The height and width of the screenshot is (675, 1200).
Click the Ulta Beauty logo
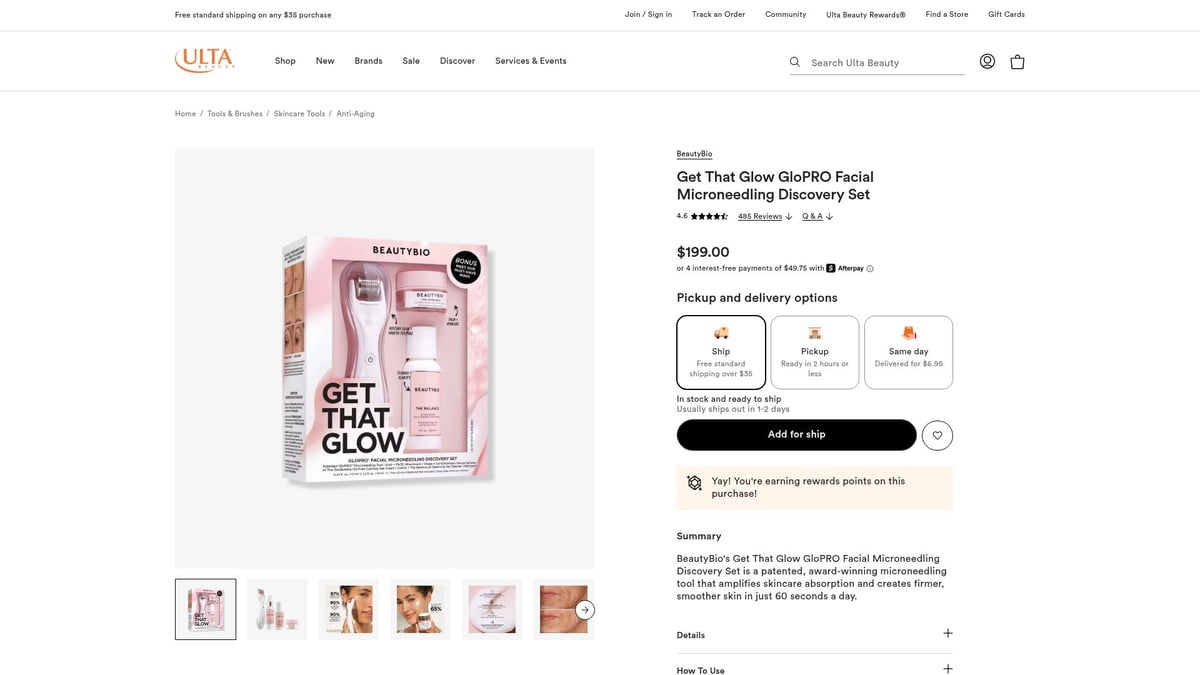click(205, 60)
